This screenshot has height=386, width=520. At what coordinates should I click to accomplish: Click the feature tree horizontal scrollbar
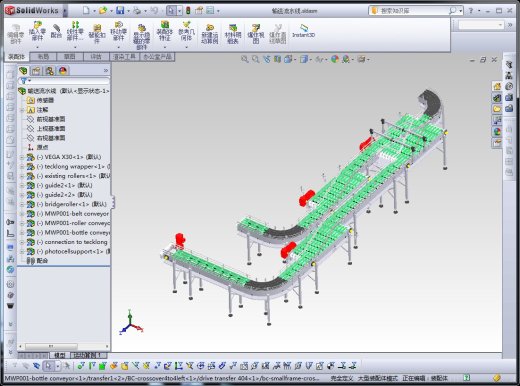click(64, 346)
